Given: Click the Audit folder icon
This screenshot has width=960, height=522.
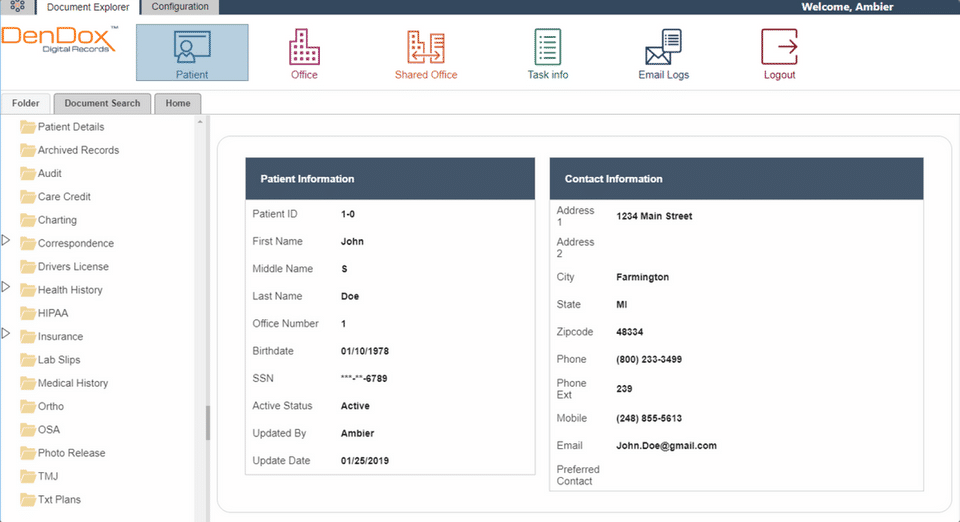Looking at the screenshot, I should [x=28, y=173].
